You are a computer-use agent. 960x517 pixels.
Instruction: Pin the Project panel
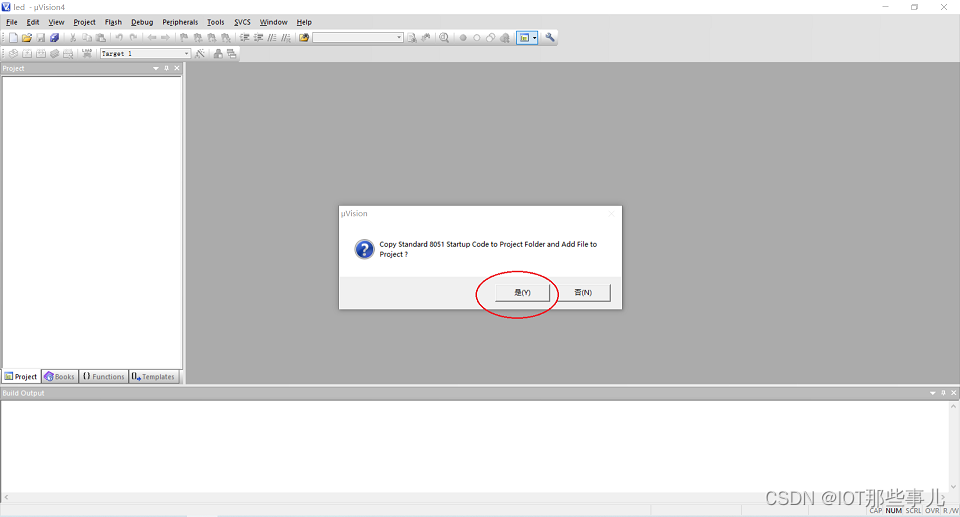point(167,69)
